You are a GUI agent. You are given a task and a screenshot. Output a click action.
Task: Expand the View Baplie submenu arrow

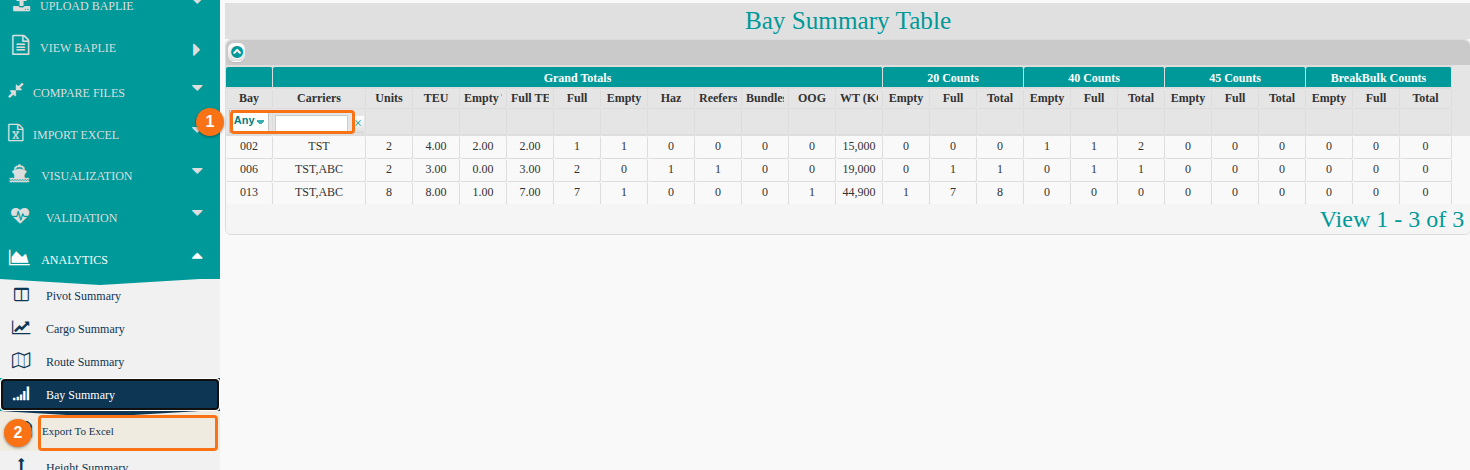[x=197, y=48]
